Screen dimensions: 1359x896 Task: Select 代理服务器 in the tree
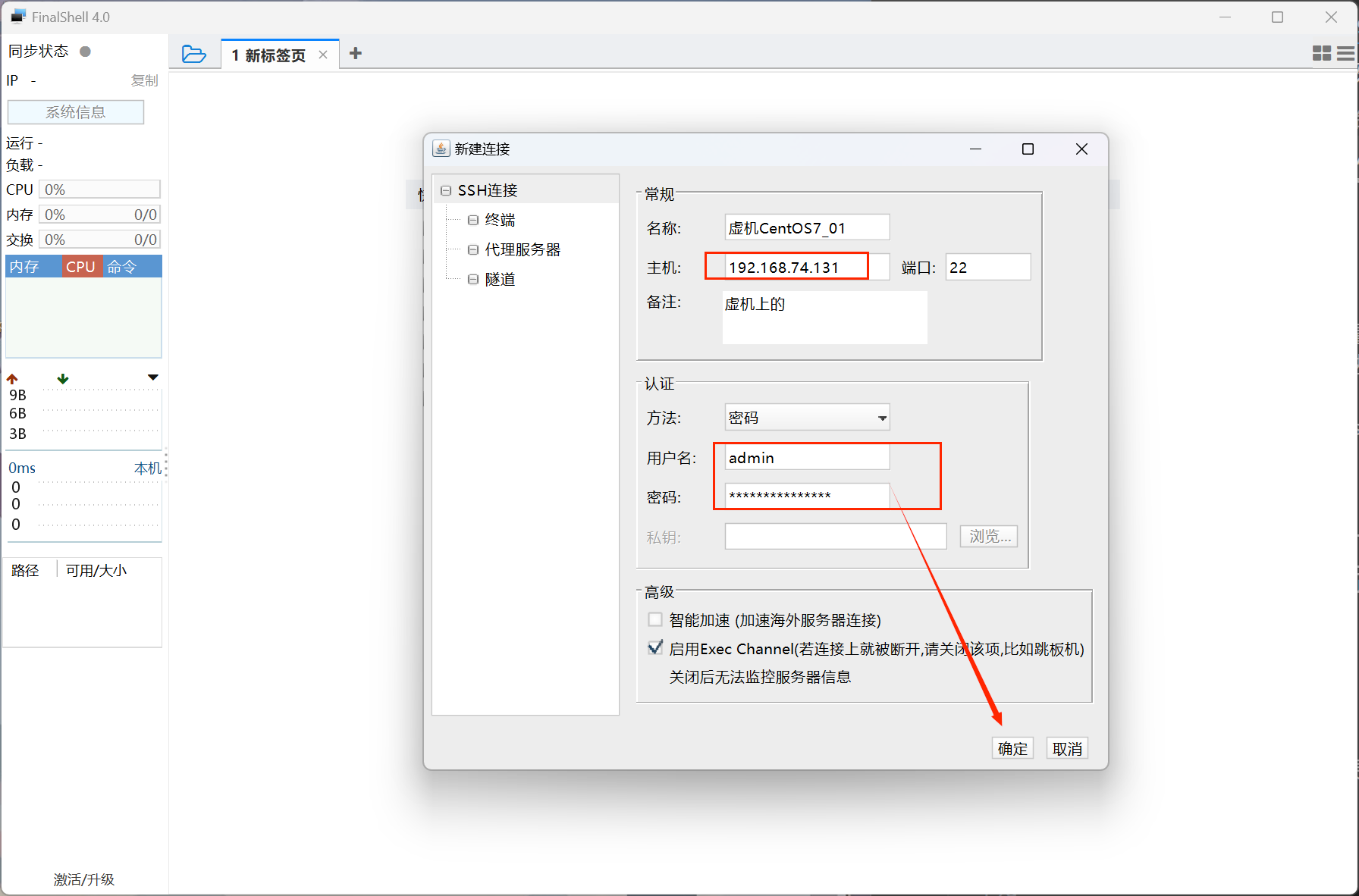523,249
